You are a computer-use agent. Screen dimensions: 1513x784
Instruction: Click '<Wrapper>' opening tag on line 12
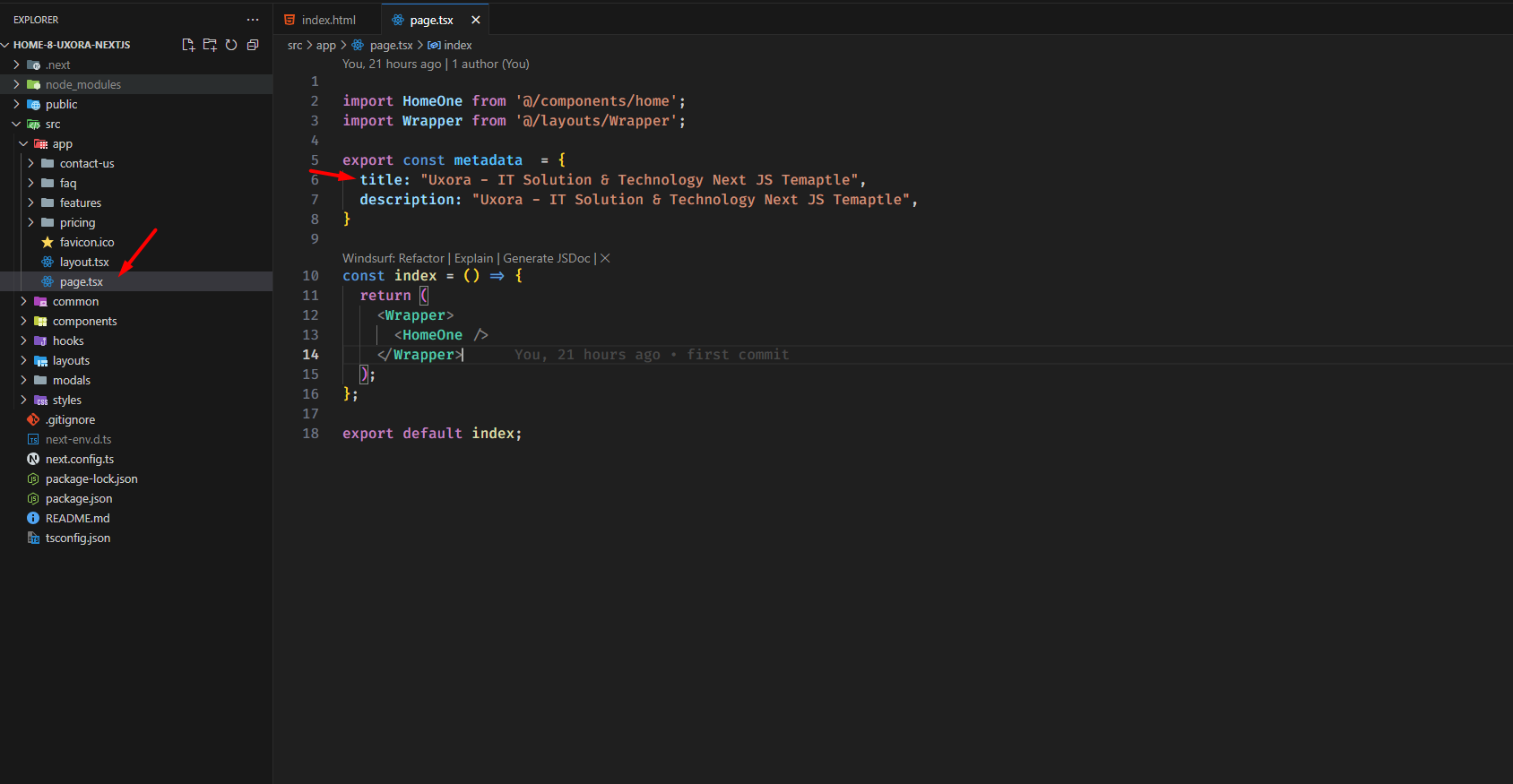415,315
